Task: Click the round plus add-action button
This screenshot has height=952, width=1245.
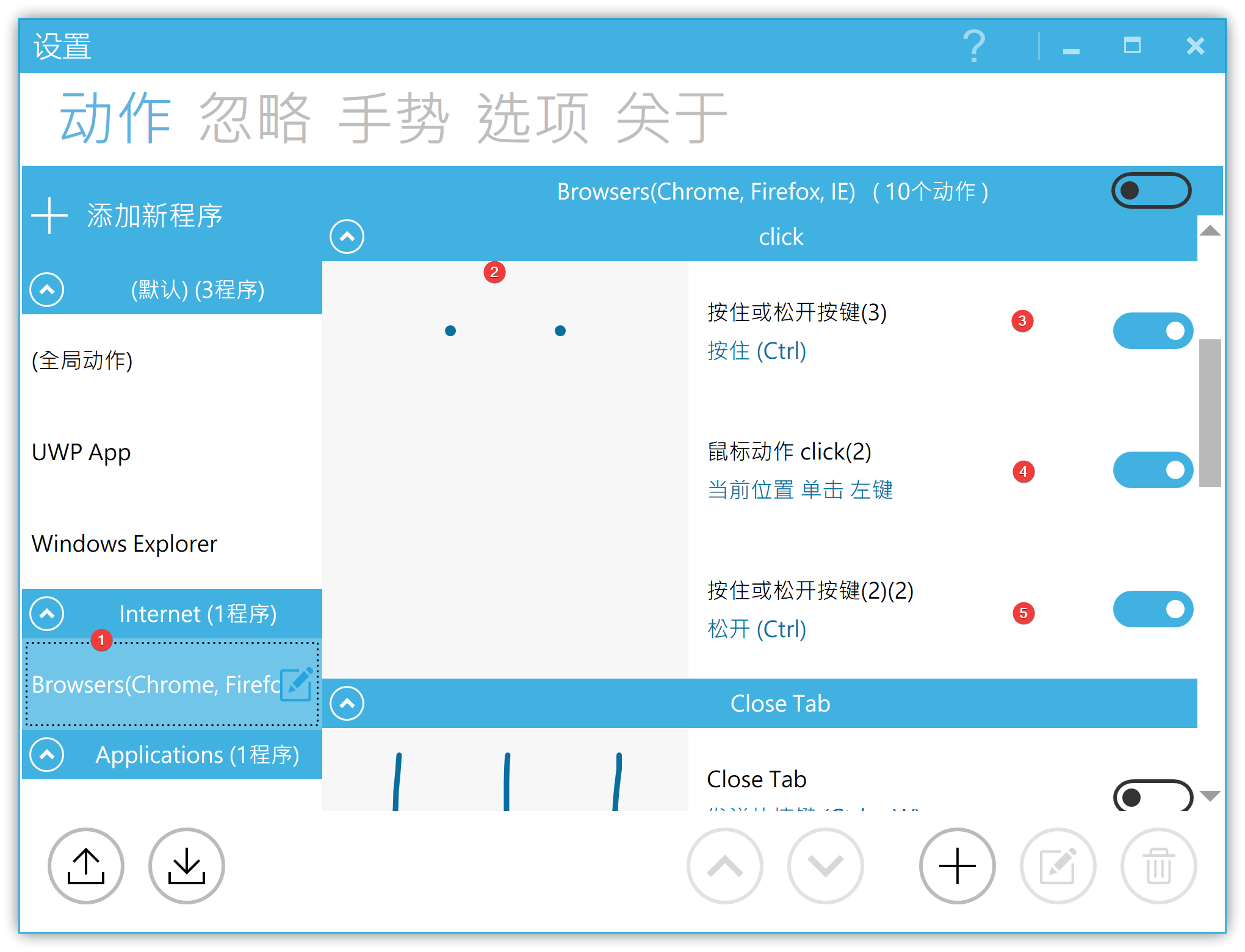Action: pyautogui.click(x=957, y=865)
